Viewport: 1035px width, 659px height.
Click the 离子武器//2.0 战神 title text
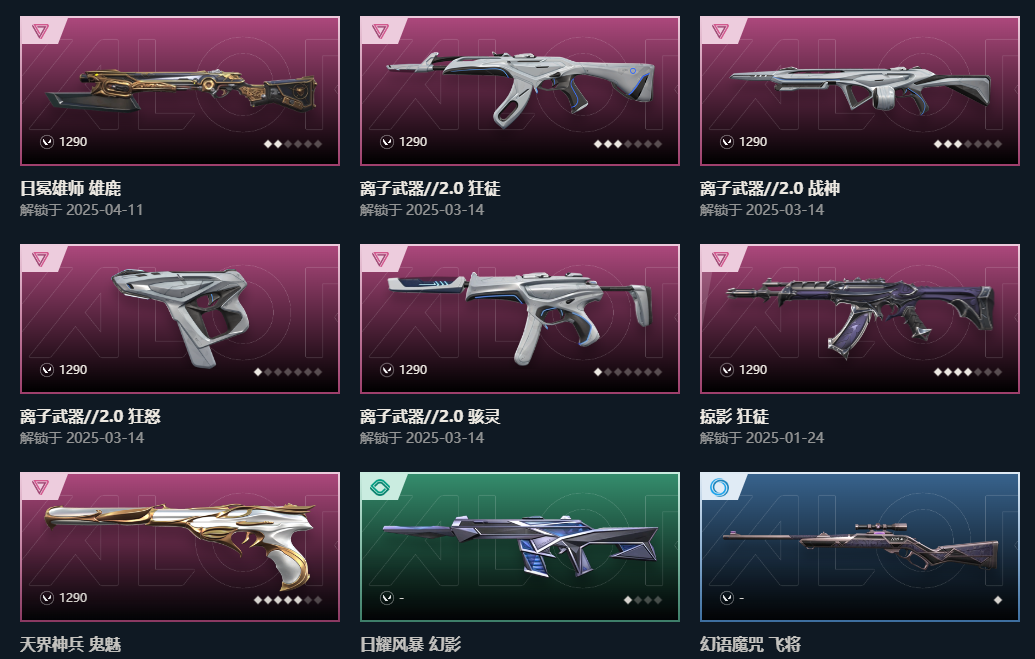point(770,189)
